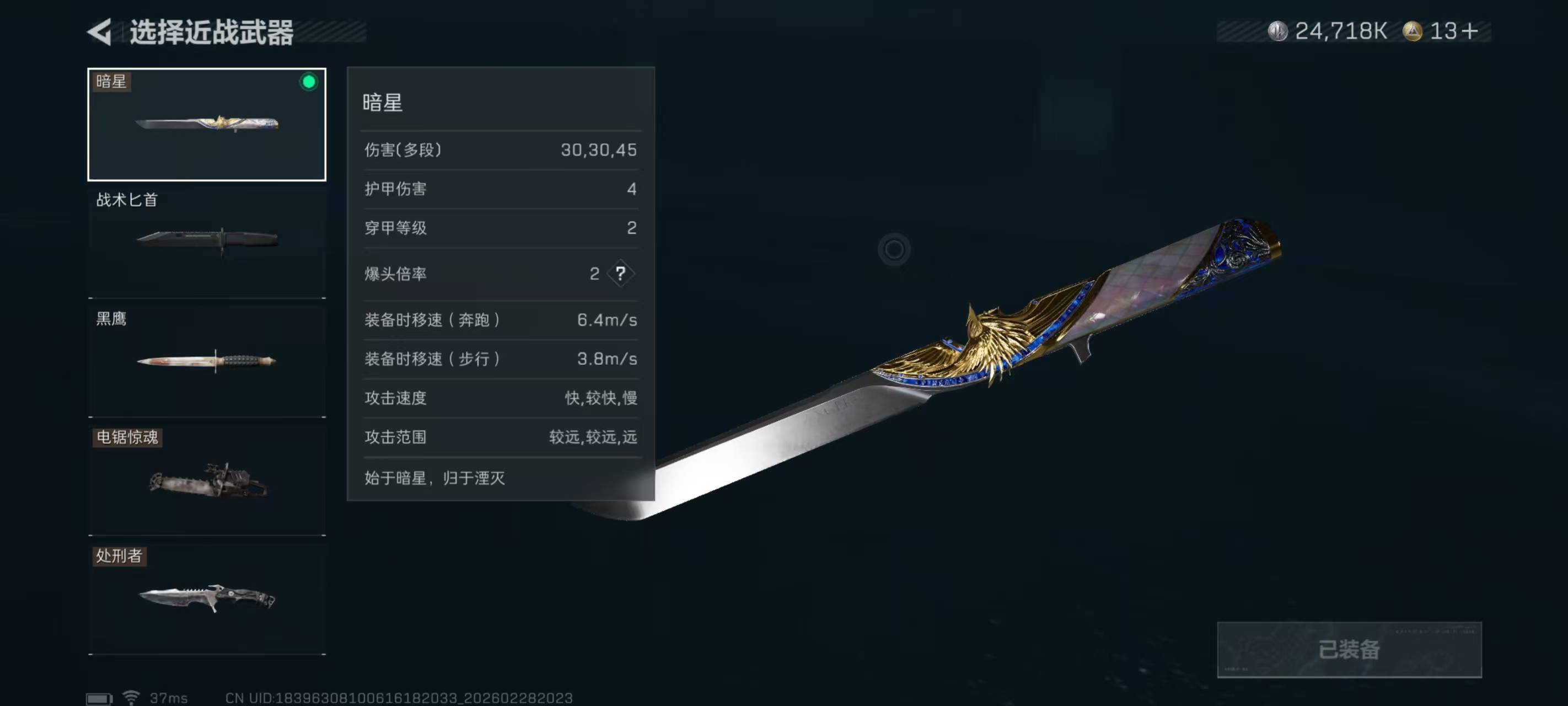Toggle green equipped indicator on 暗星

pos(309,82)
